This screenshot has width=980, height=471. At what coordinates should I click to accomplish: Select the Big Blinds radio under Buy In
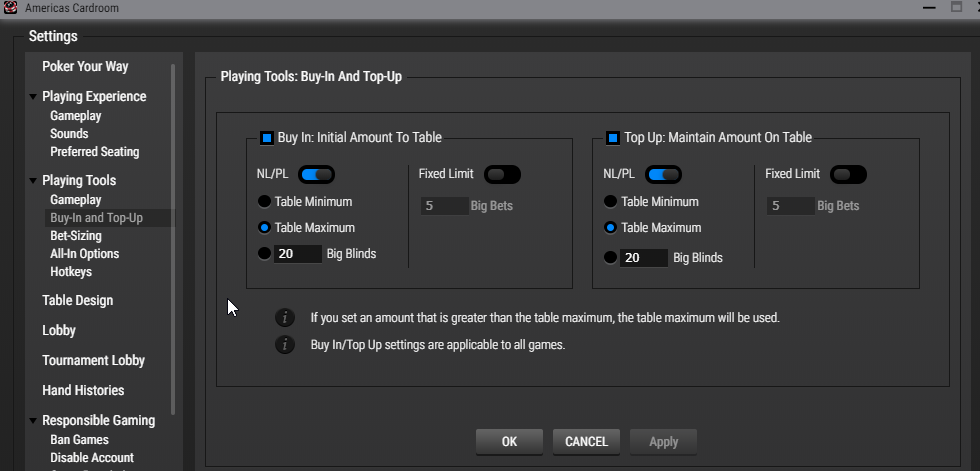click(x=264, y=254)
